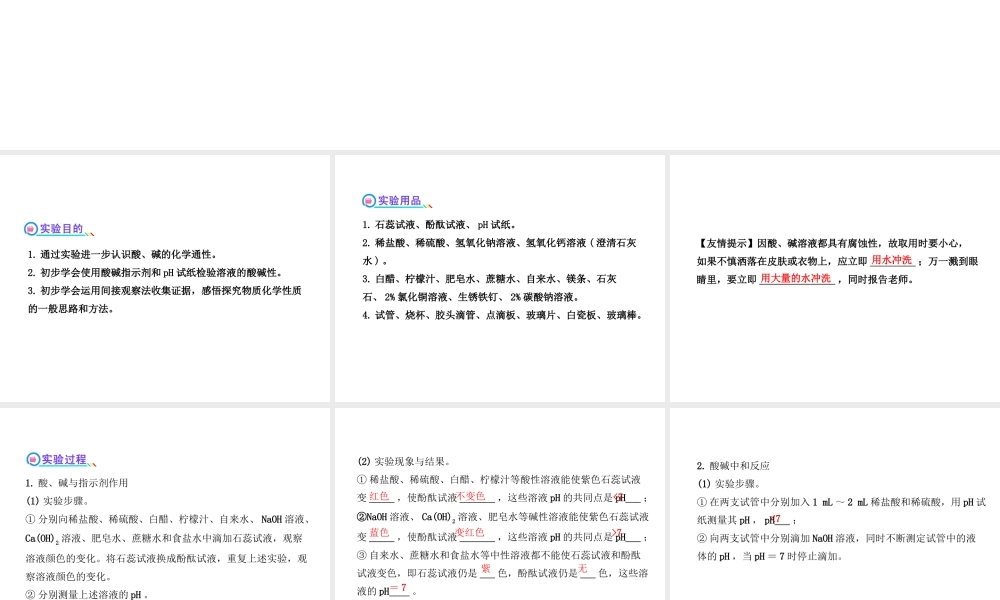The image size is (1000, 600).
Task: Click the 实验过程 heading icon
Action: tap(33, 460)
